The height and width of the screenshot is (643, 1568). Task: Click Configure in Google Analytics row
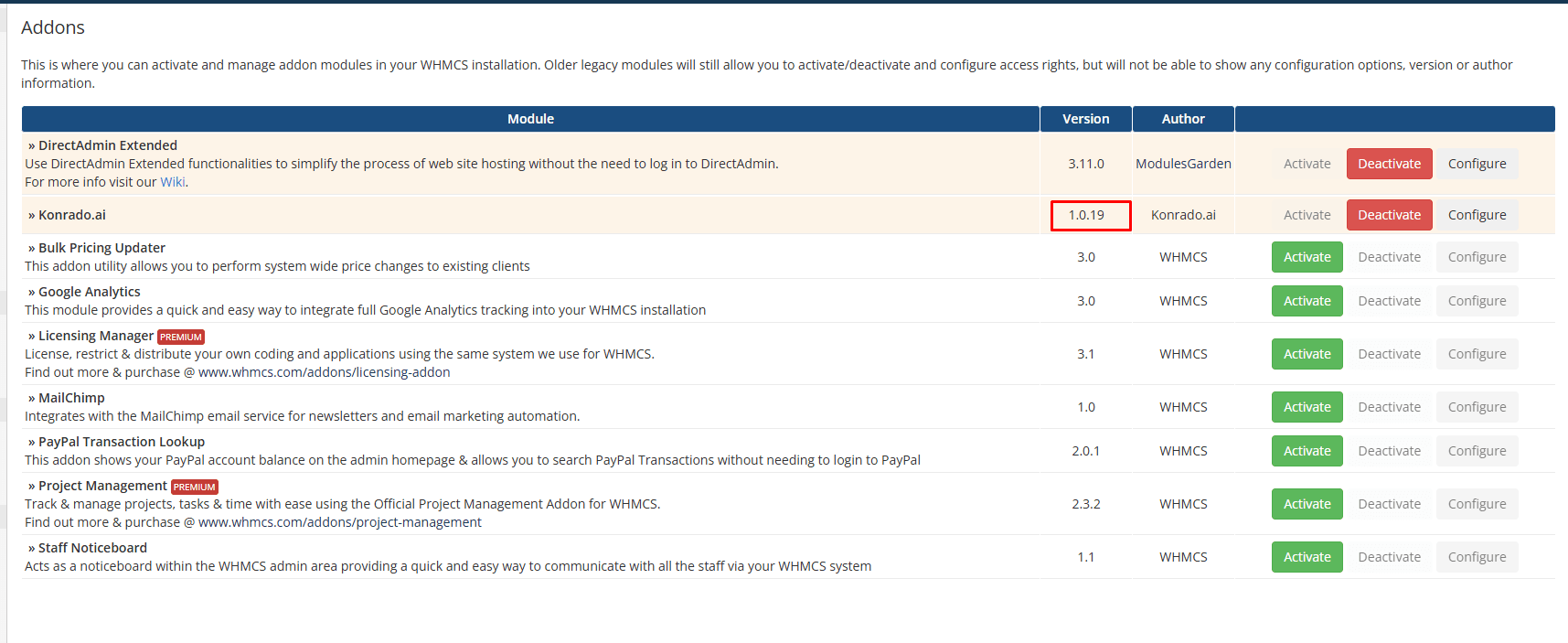click(x=1477, y=301)
